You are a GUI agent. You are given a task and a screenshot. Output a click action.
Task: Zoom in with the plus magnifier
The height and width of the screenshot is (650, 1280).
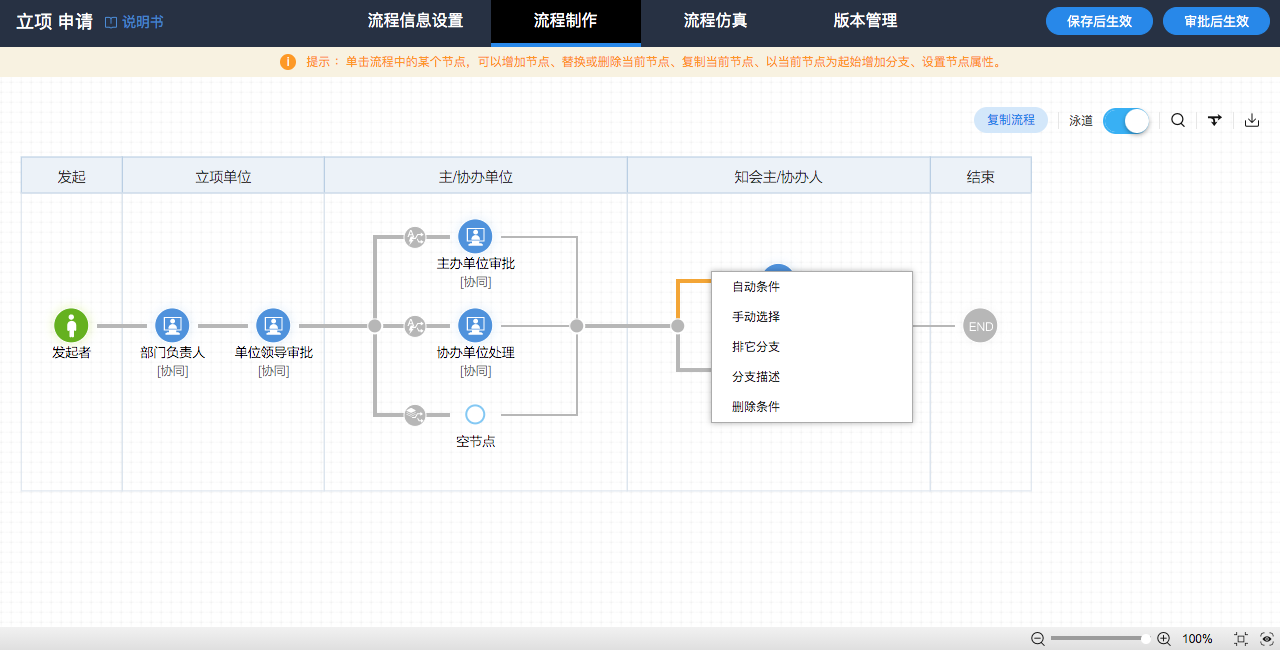tap(1164, 638)
